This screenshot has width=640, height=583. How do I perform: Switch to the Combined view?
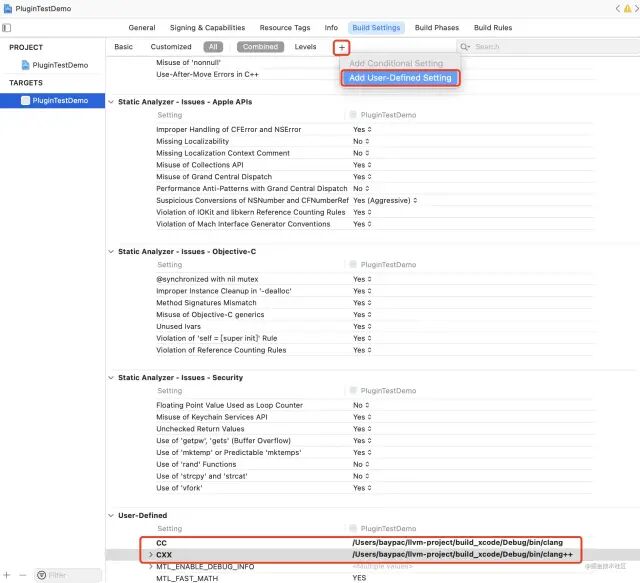[x=260, y=47]
